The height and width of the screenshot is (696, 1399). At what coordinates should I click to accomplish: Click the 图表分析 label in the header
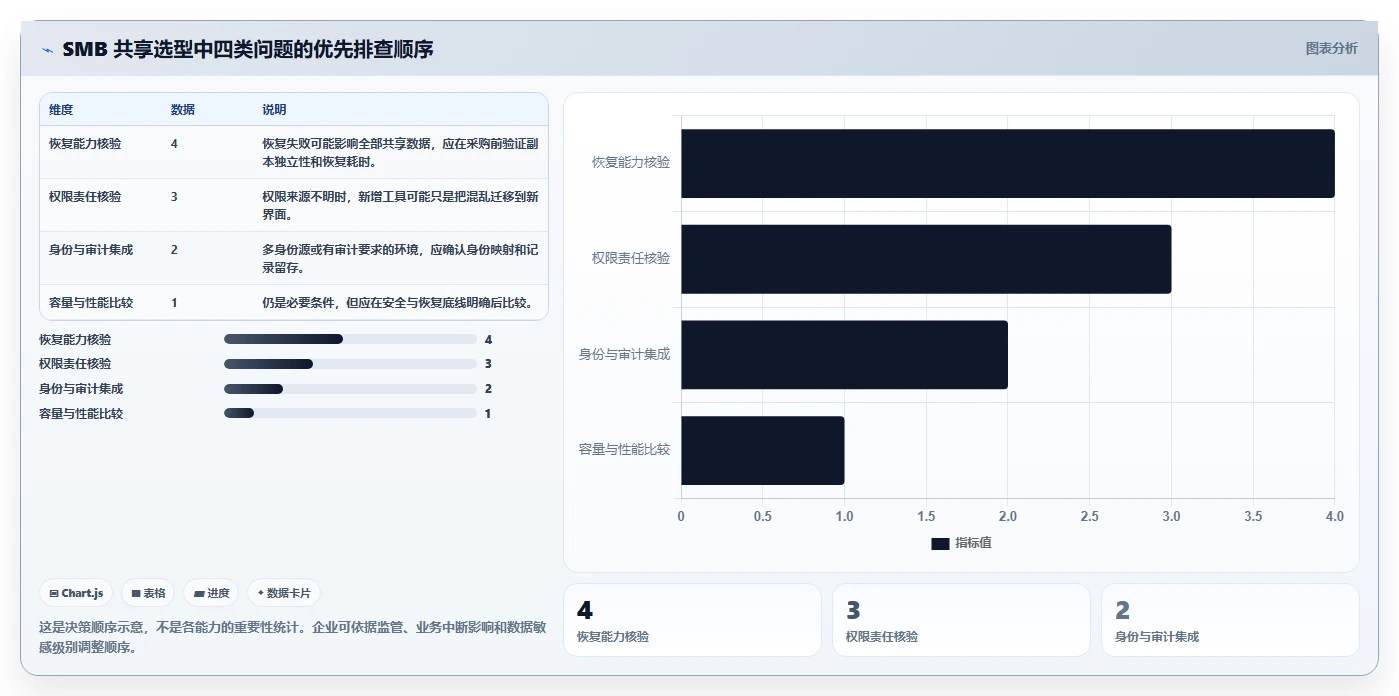pos(1331,48)
